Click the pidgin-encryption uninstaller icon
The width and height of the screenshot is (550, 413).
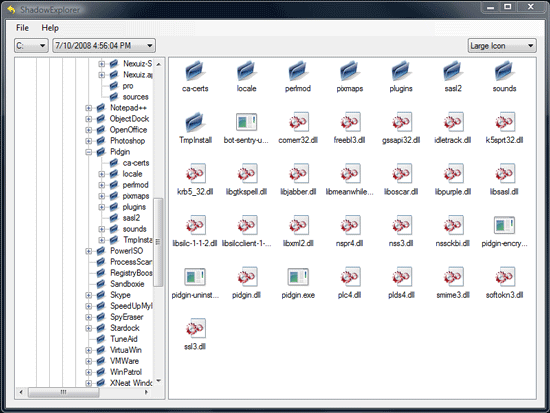(x=504, y=225)
